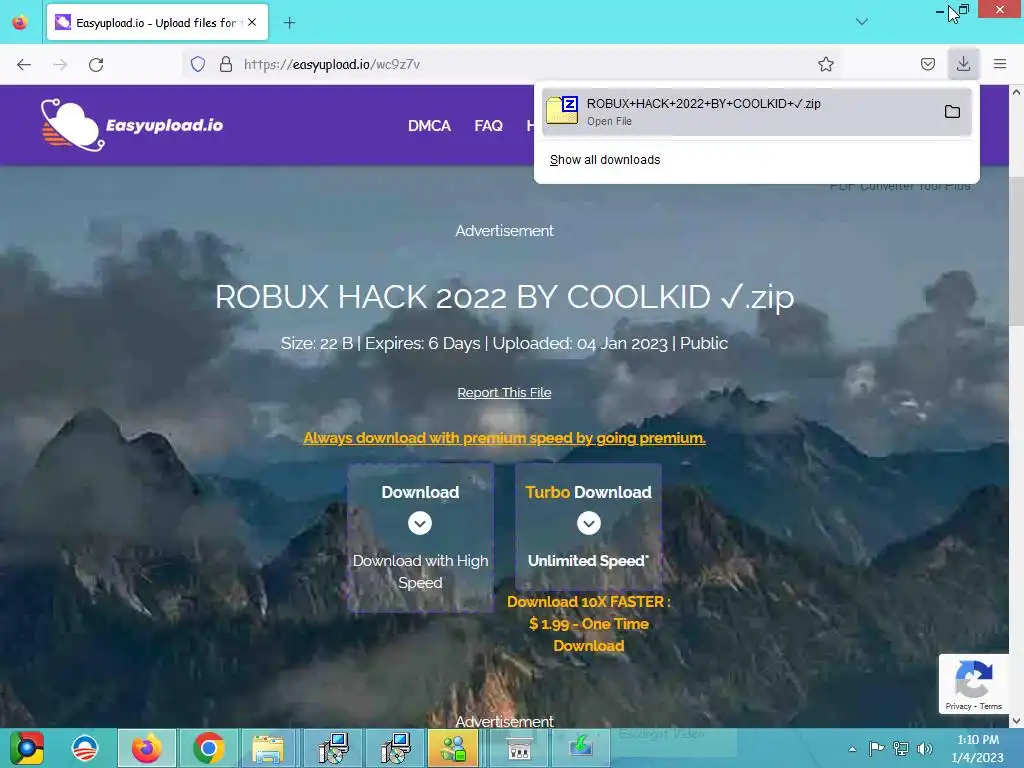Reload the Easyupload page
This screenshot has width=1024, height=768.
click(x=96, y=64)
